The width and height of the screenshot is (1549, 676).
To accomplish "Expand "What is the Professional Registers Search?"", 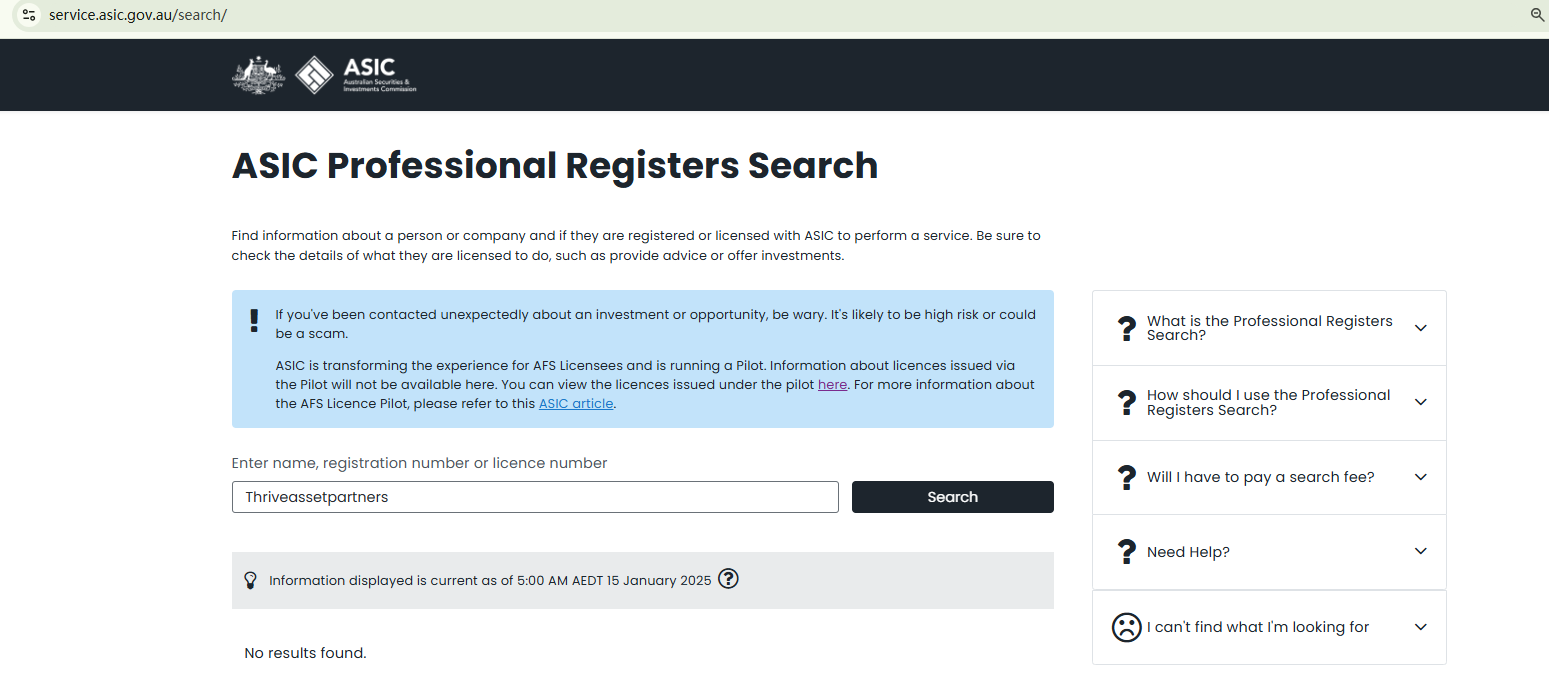I will pos(1420,328).
